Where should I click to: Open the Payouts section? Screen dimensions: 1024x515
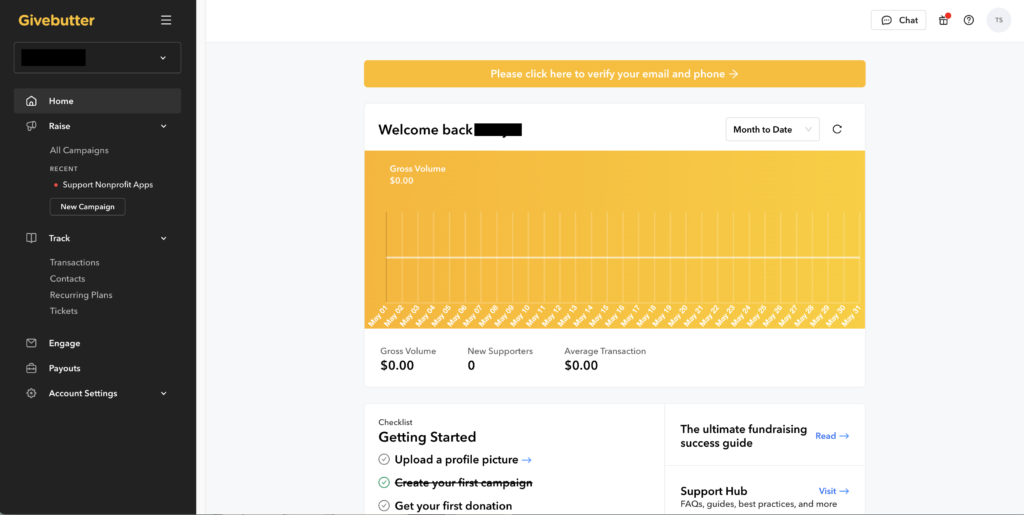point(64,368)
